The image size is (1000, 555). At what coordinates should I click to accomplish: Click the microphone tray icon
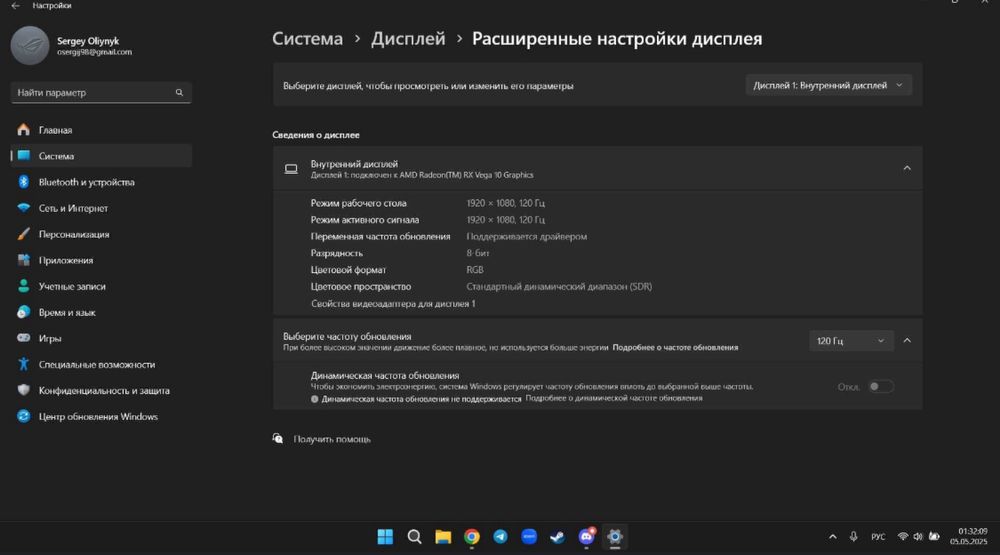point(853,537)
